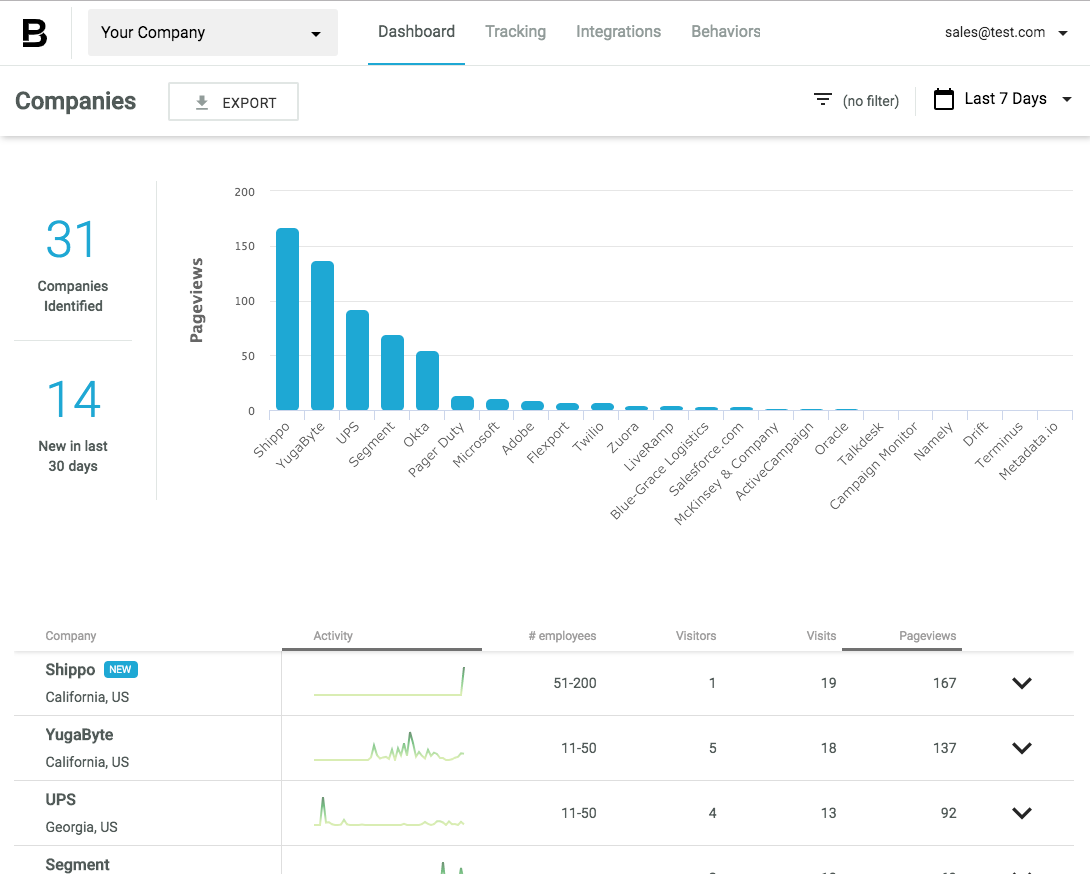Click the YugaByte bar in the chart
Image resolution: width=1090 pixels, height=874 pixels.
pos(323,336)
